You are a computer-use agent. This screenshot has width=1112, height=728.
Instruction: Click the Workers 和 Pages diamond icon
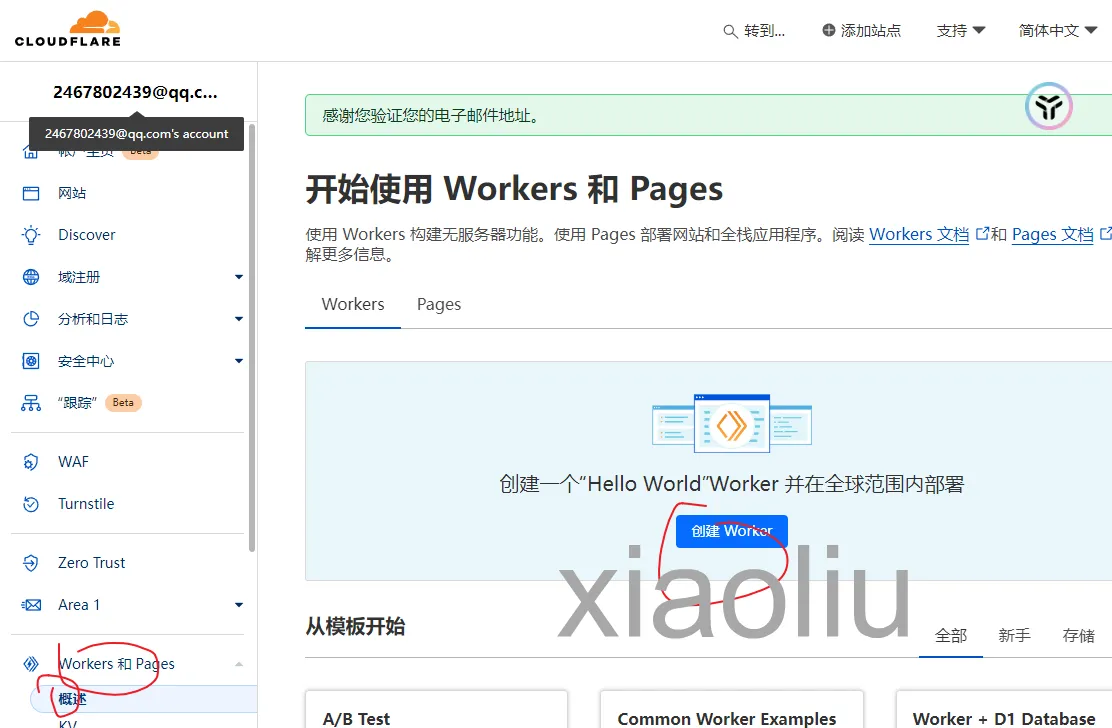pos(31,664)
